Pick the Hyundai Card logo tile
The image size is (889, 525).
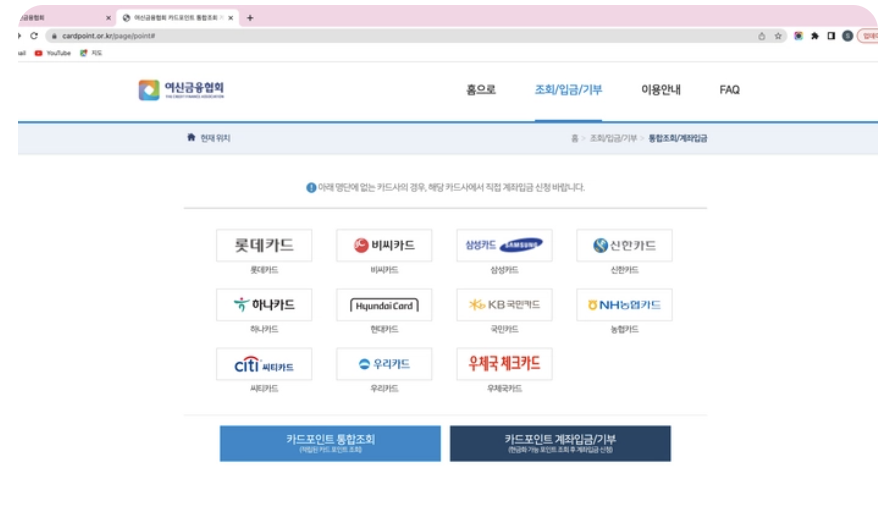(x=384, y=304)
